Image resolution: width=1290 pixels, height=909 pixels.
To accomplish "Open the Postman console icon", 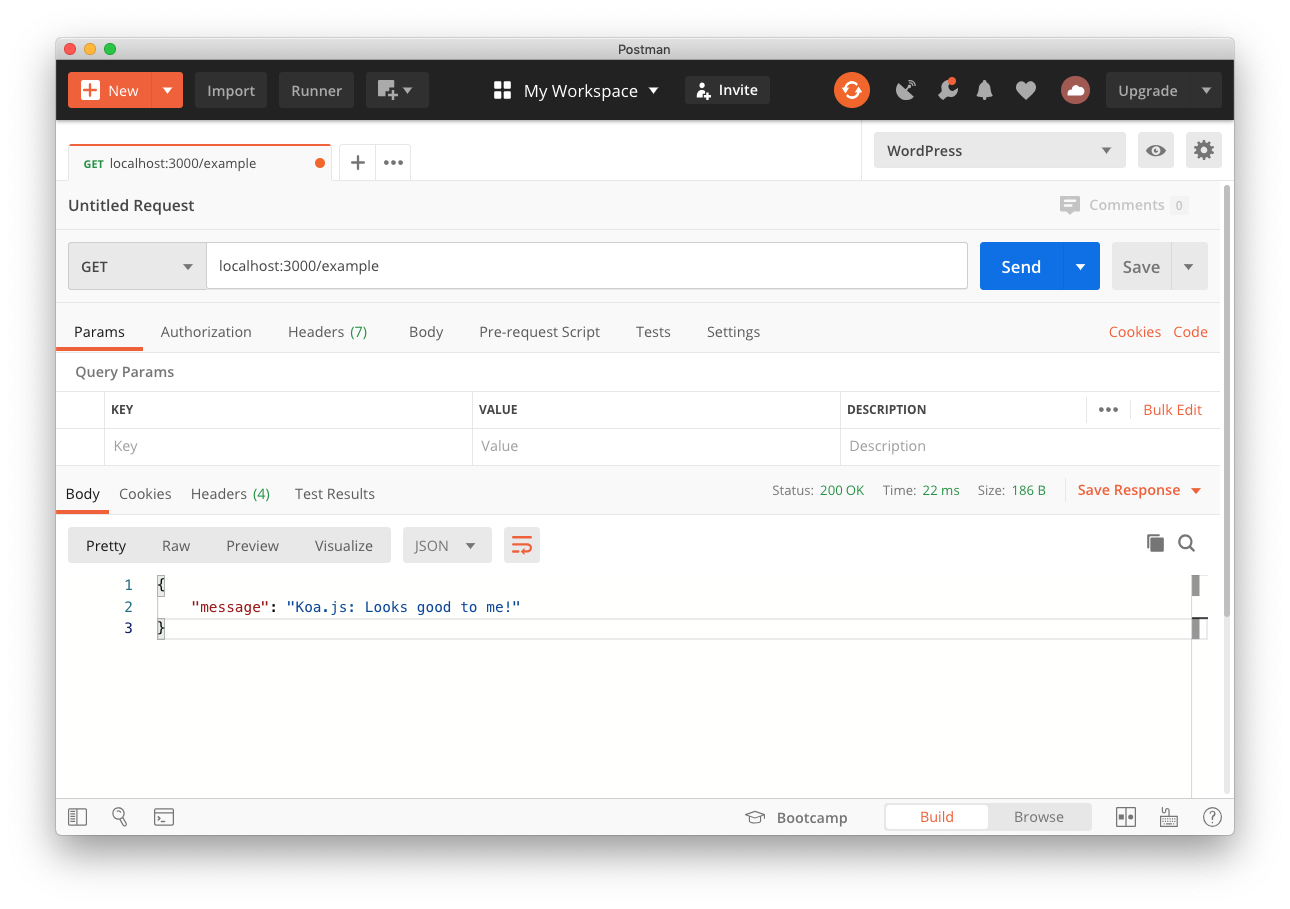I will point(164,817).
